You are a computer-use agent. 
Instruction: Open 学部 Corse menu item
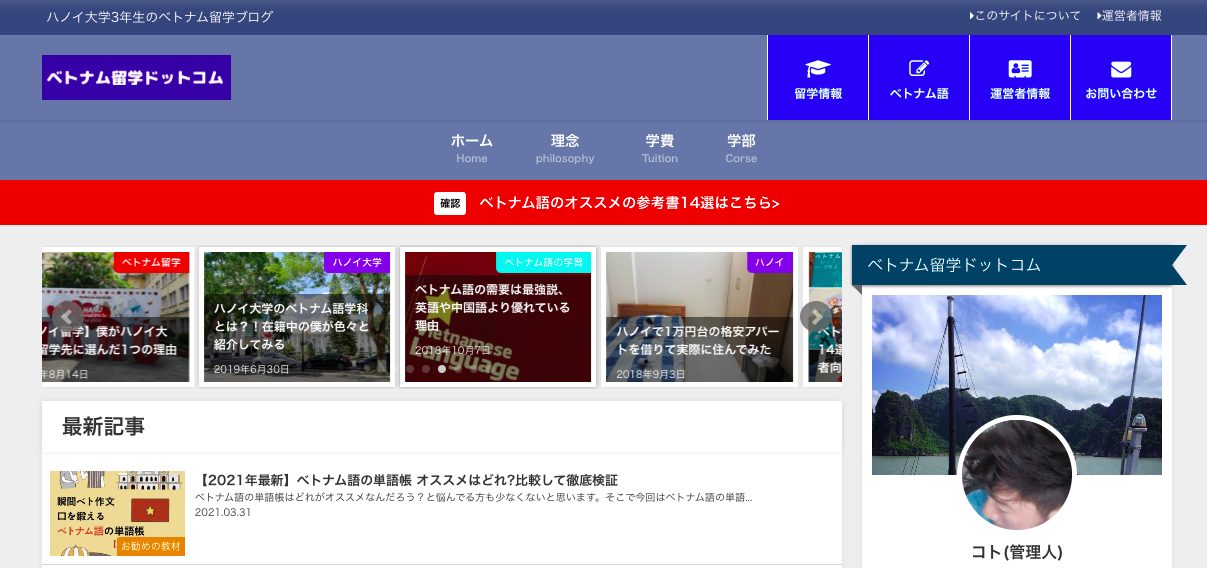click(741, 149)
